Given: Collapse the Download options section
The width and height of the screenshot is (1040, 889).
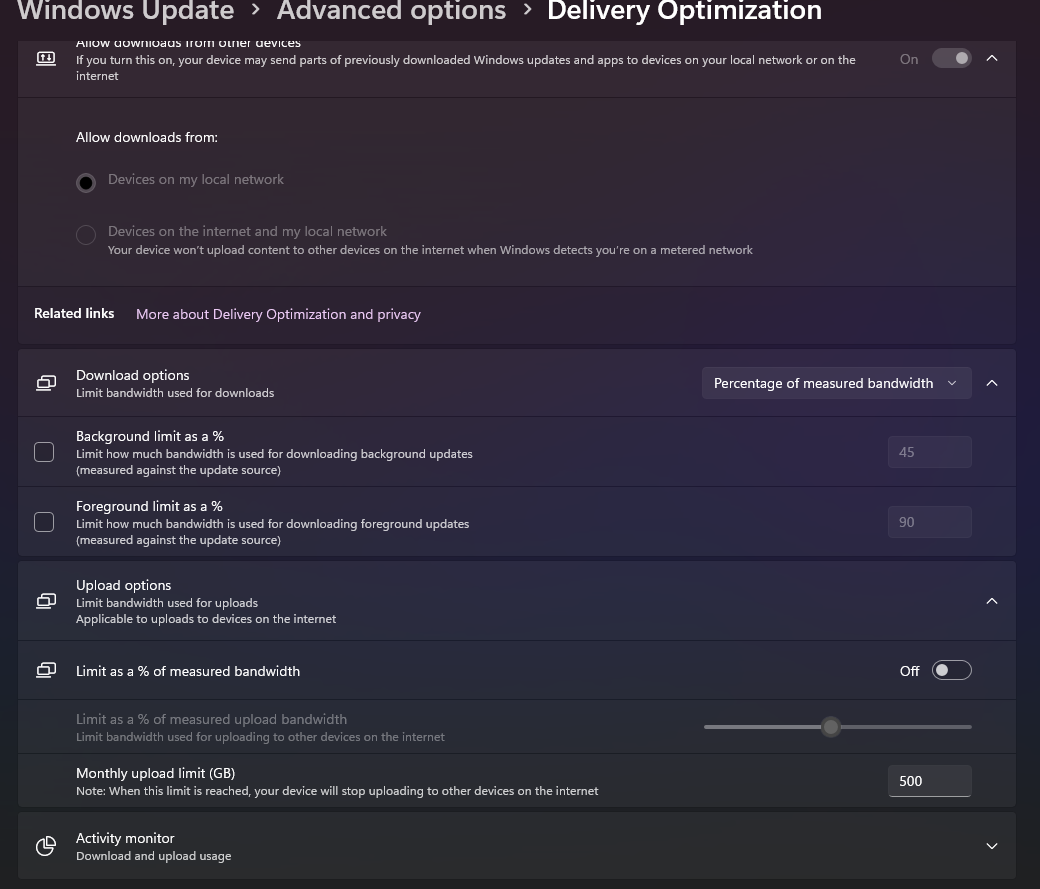Looking at the screenshot, I should tap(992, 383).
